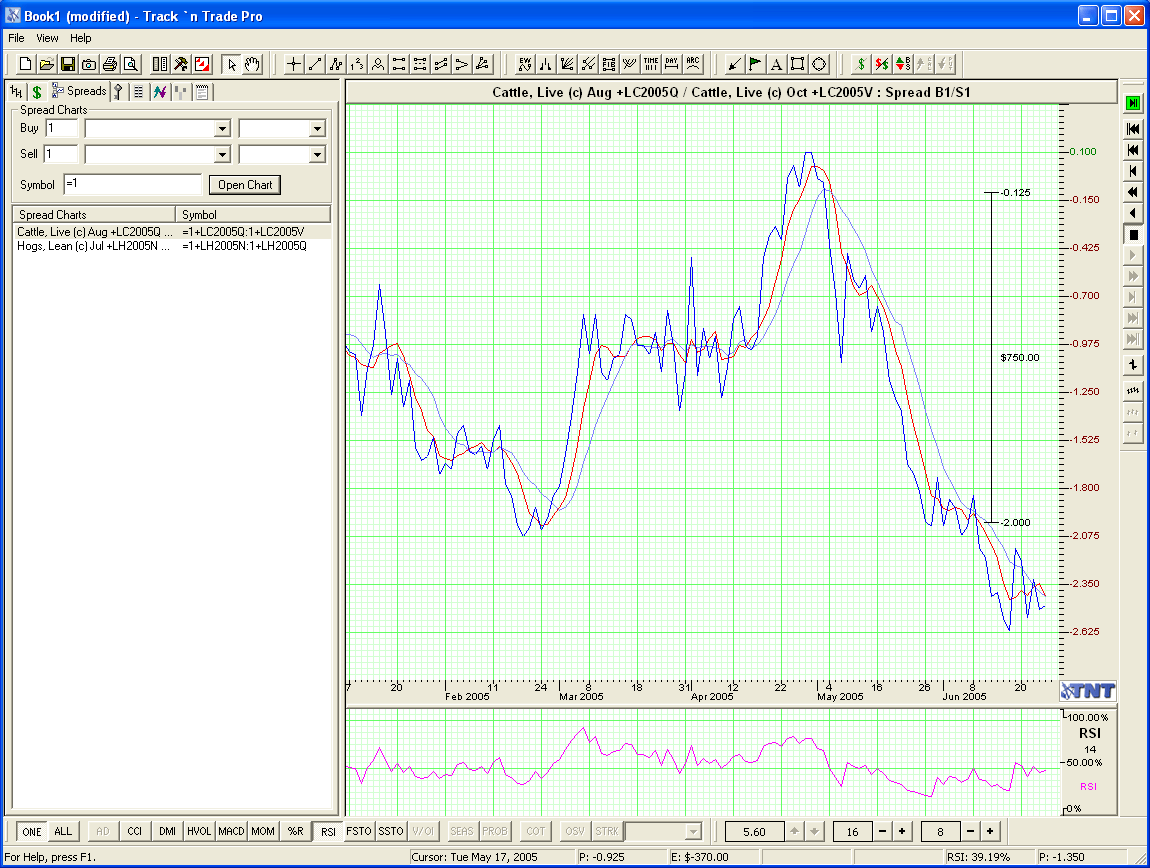Click the printer icon in toolbar
Screen dimensions: 1150x868
(110, 64)
